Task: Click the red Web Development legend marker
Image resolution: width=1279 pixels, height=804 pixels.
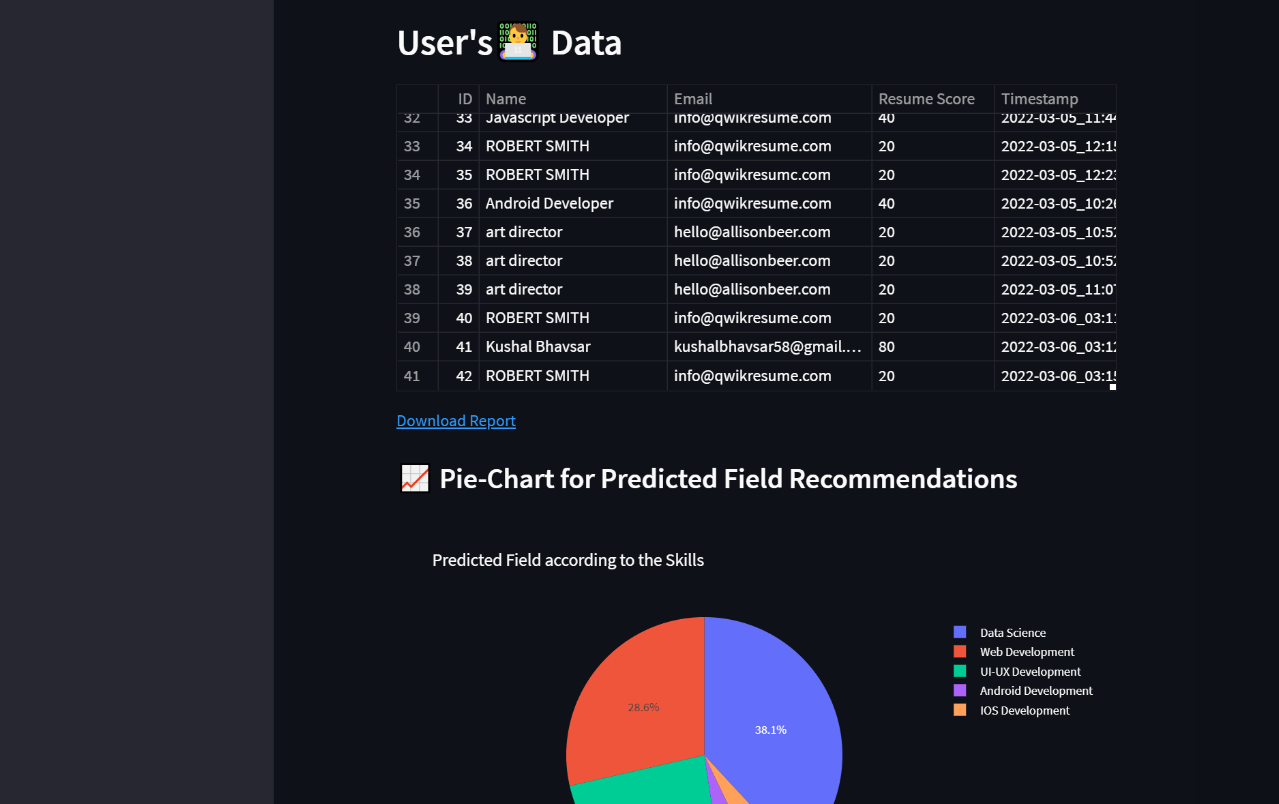Action: [x=959, y=651]
